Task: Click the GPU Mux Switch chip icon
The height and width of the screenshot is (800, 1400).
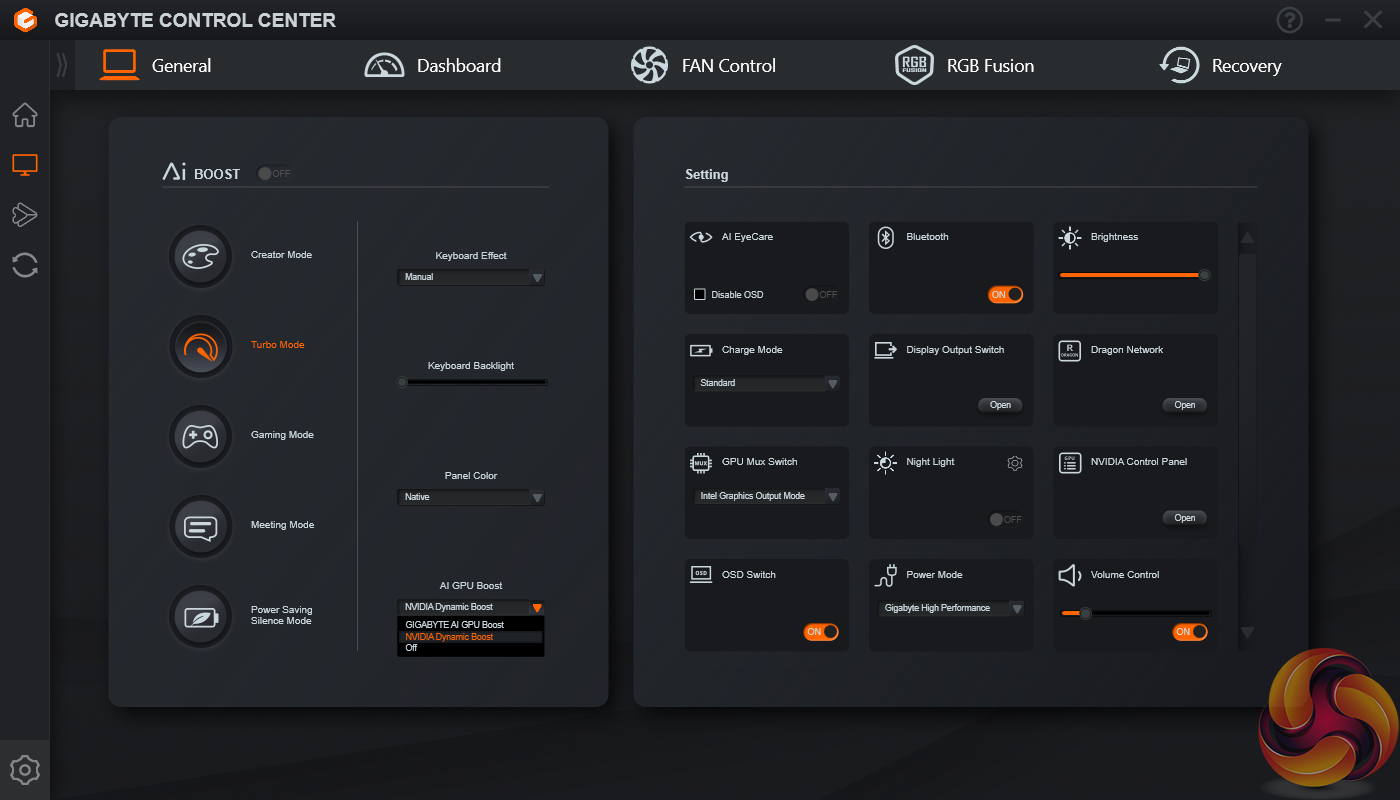Action: coord(701,463)
